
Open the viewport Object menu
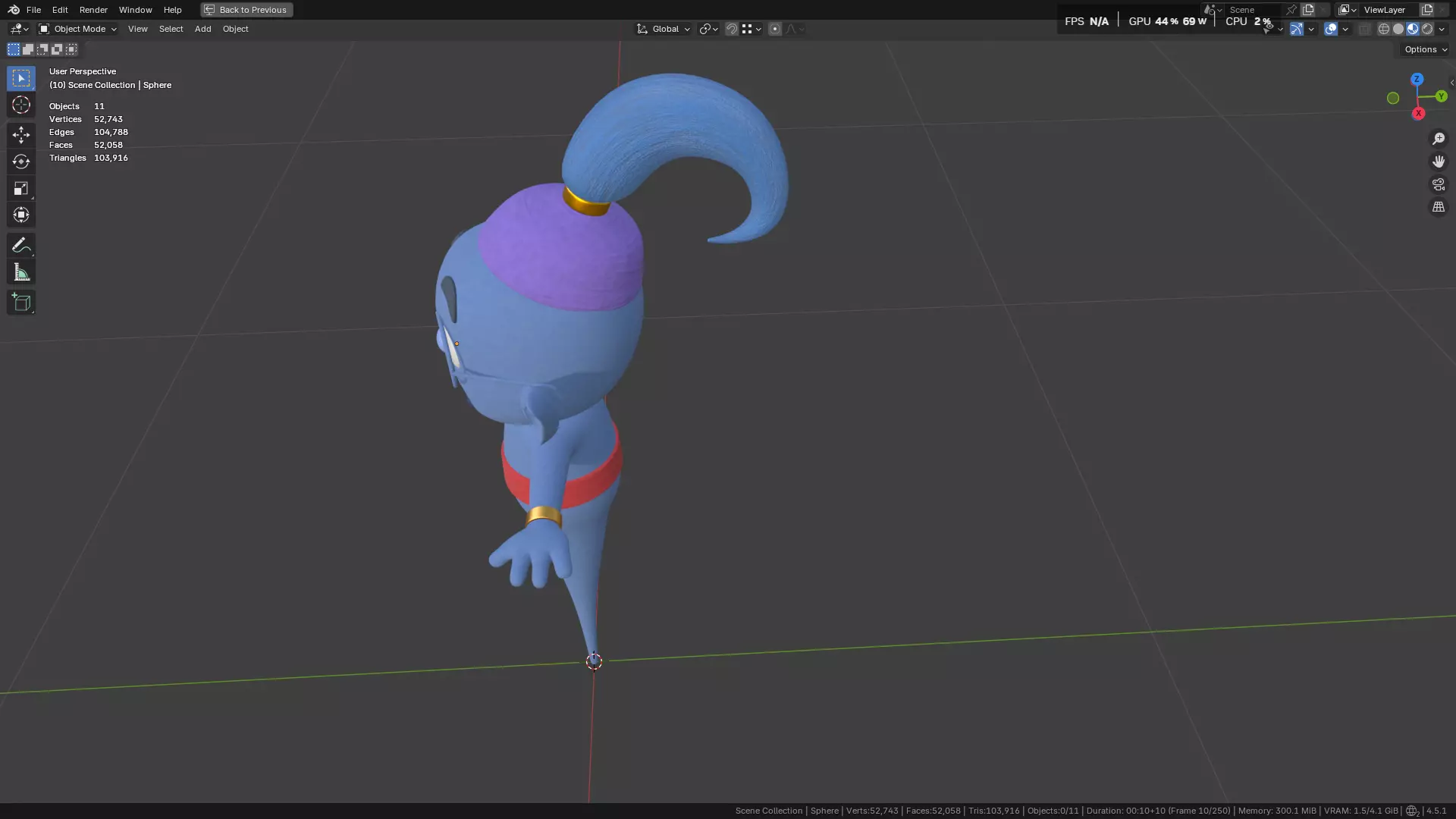235,29
